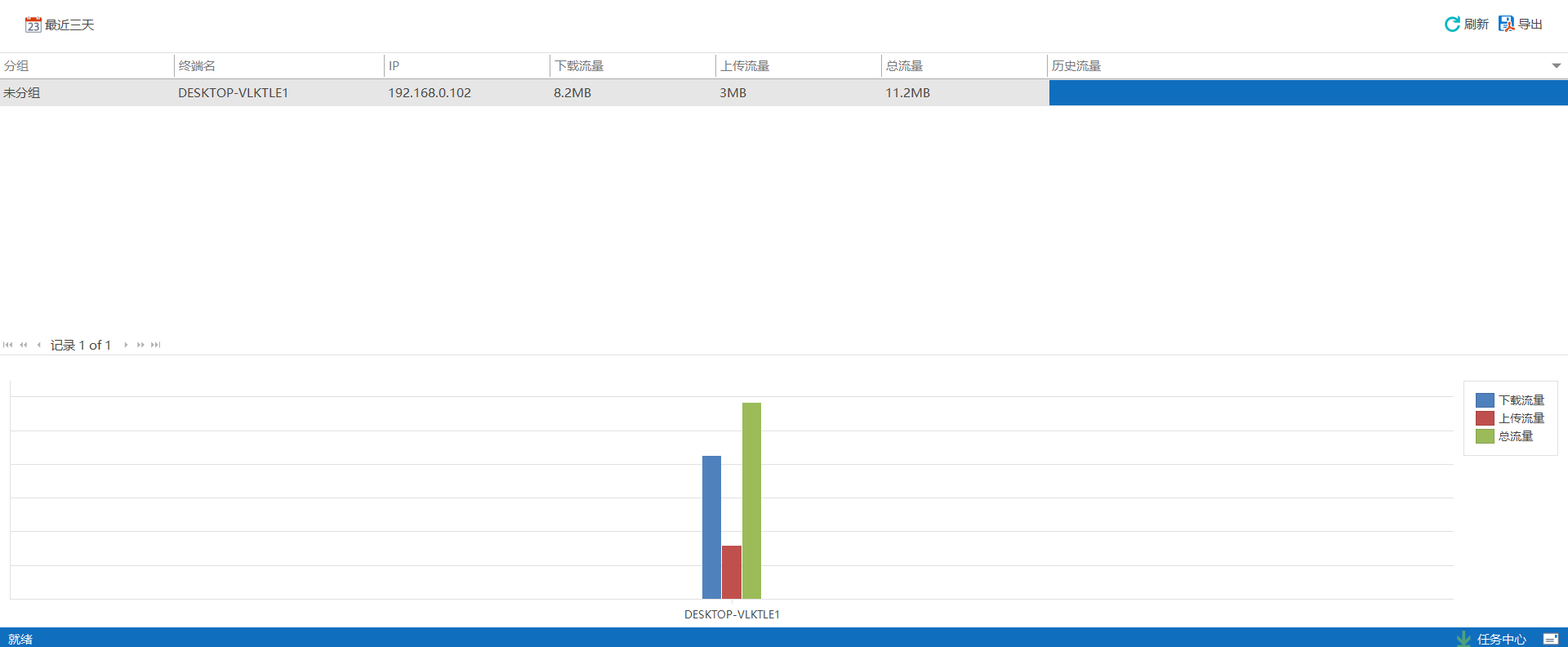Click the 终端名 column header
Viewport: 1568px width, 647px height.
pos(198,66)
